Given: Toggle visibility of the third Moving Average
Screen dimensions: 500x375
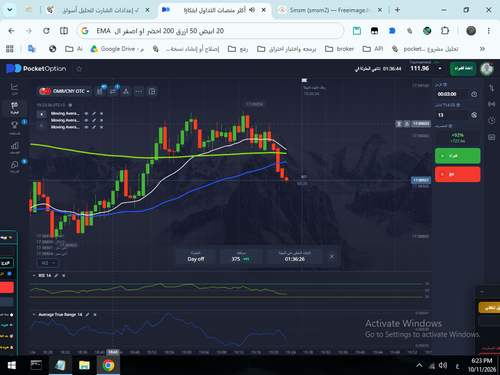Looking at the screenshot, I should [x=86, y=127].
